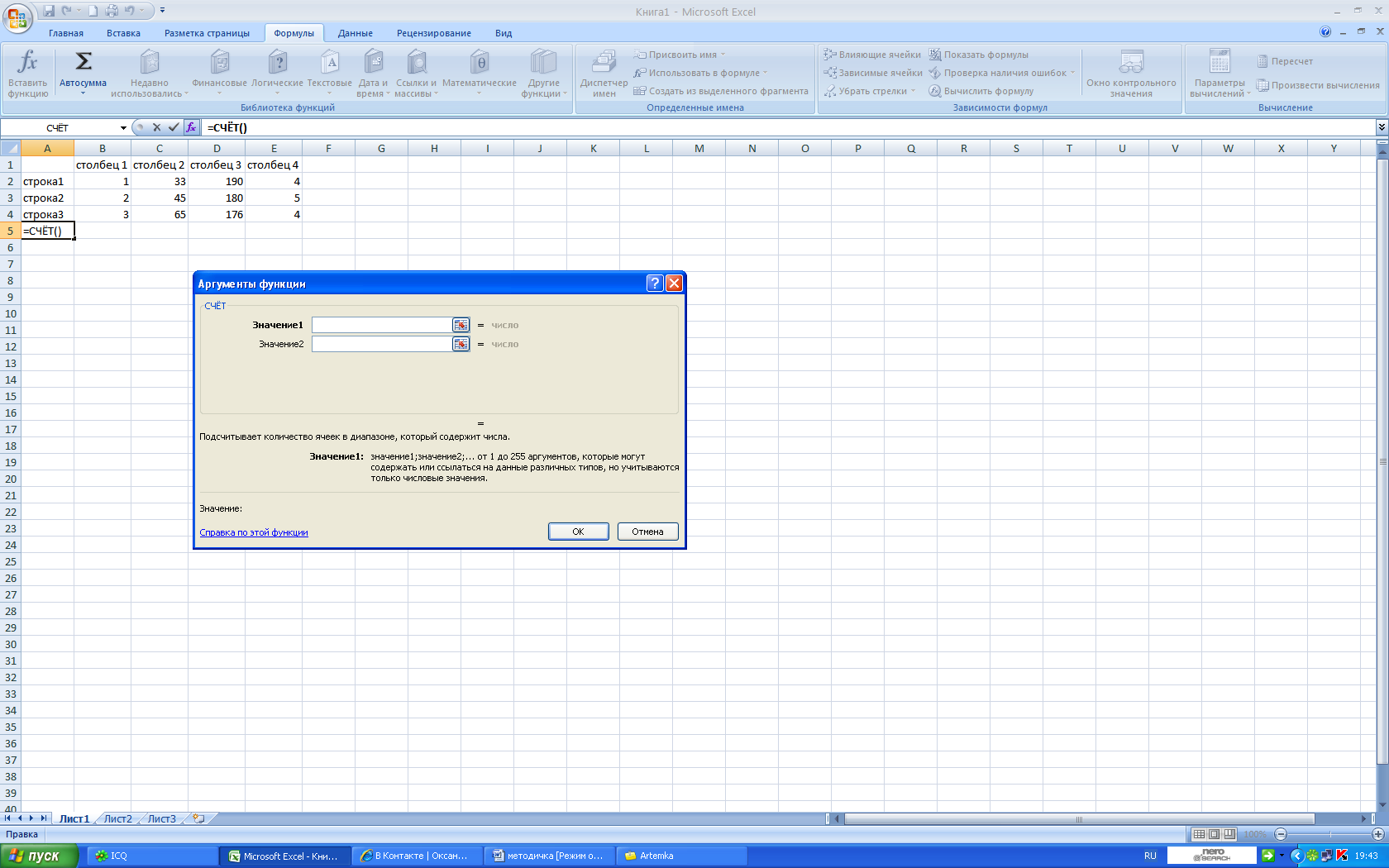Open the ICQ taskbar item
The image size is (1389, 868).
coord(153,856)
